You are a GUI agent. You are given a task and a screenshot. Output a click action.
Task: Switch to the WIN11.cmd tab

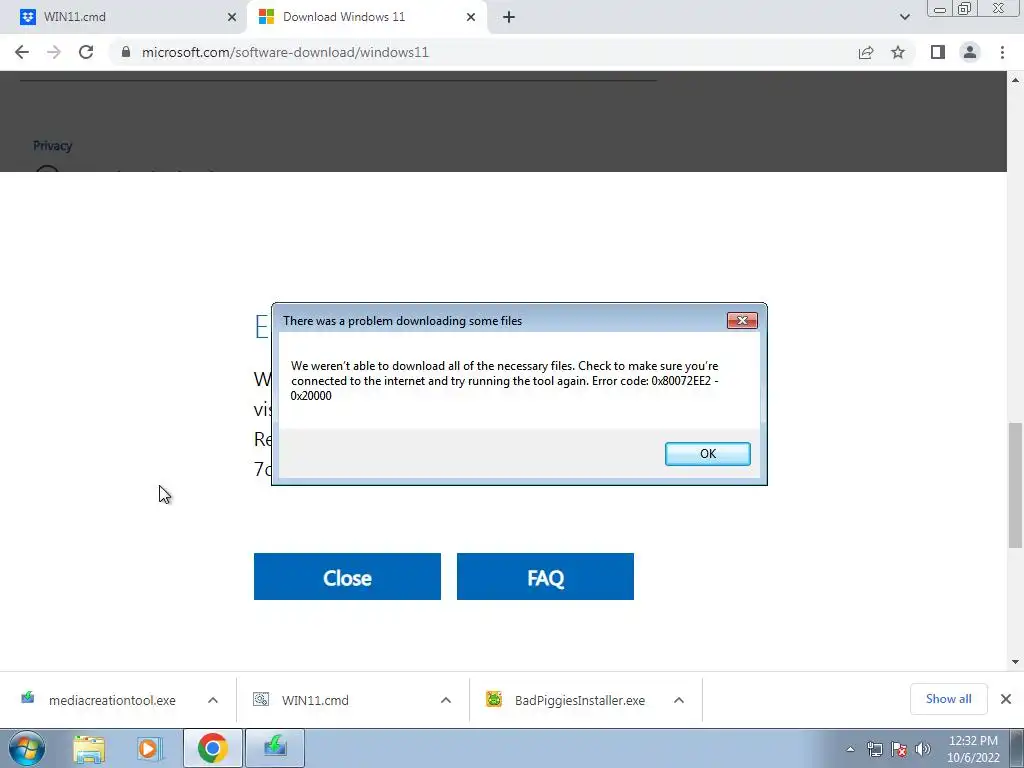[123, 17]
